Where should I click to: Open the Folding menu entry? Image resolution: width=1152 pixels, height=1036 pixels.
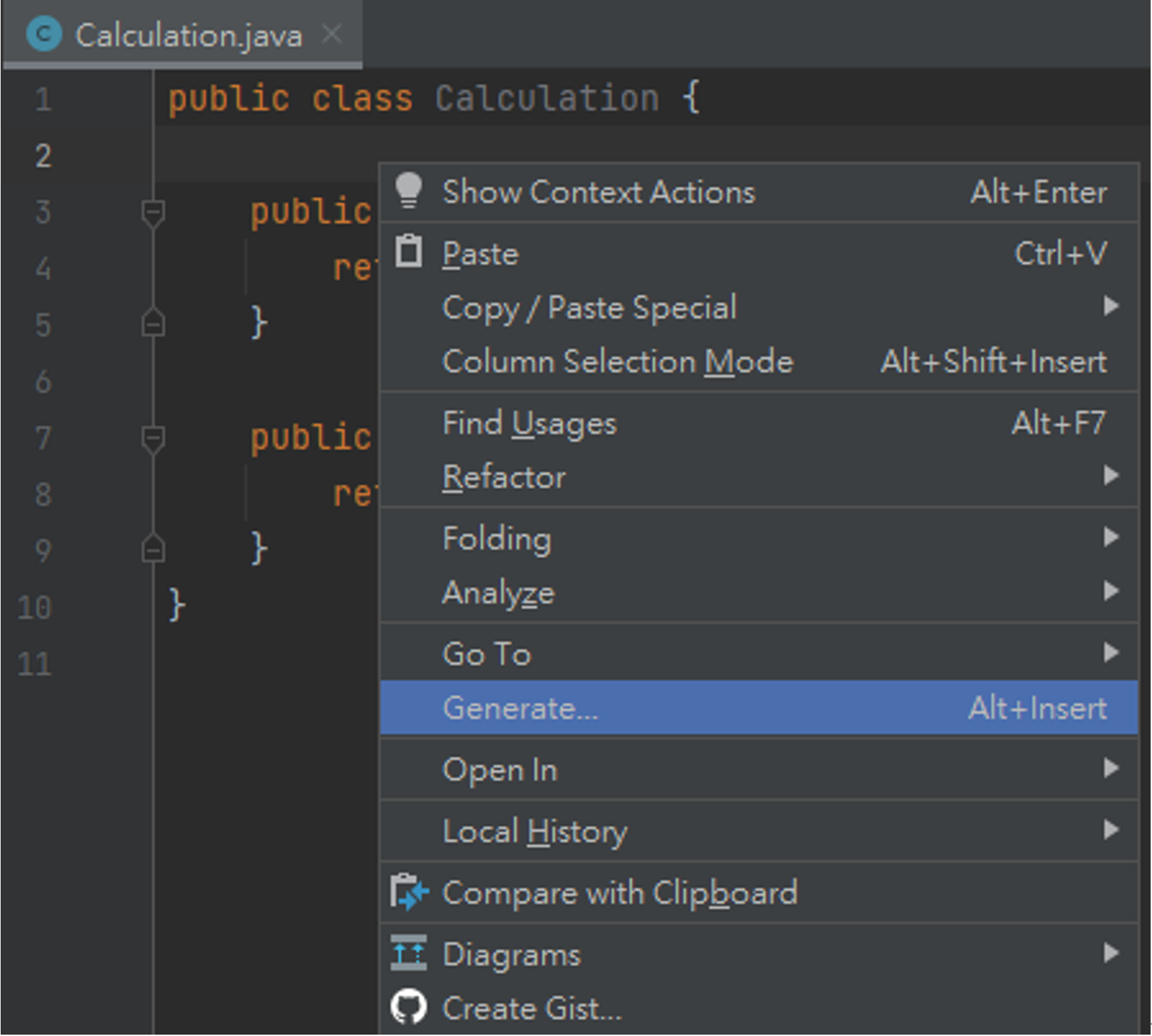tap(497, 538)
